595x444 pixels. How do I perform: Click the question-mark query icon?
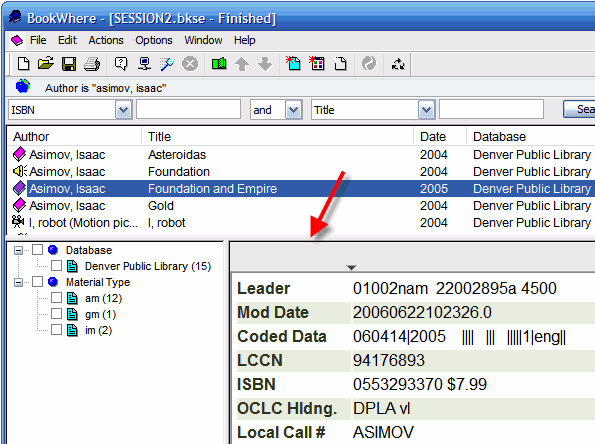(x=121, y=64)
